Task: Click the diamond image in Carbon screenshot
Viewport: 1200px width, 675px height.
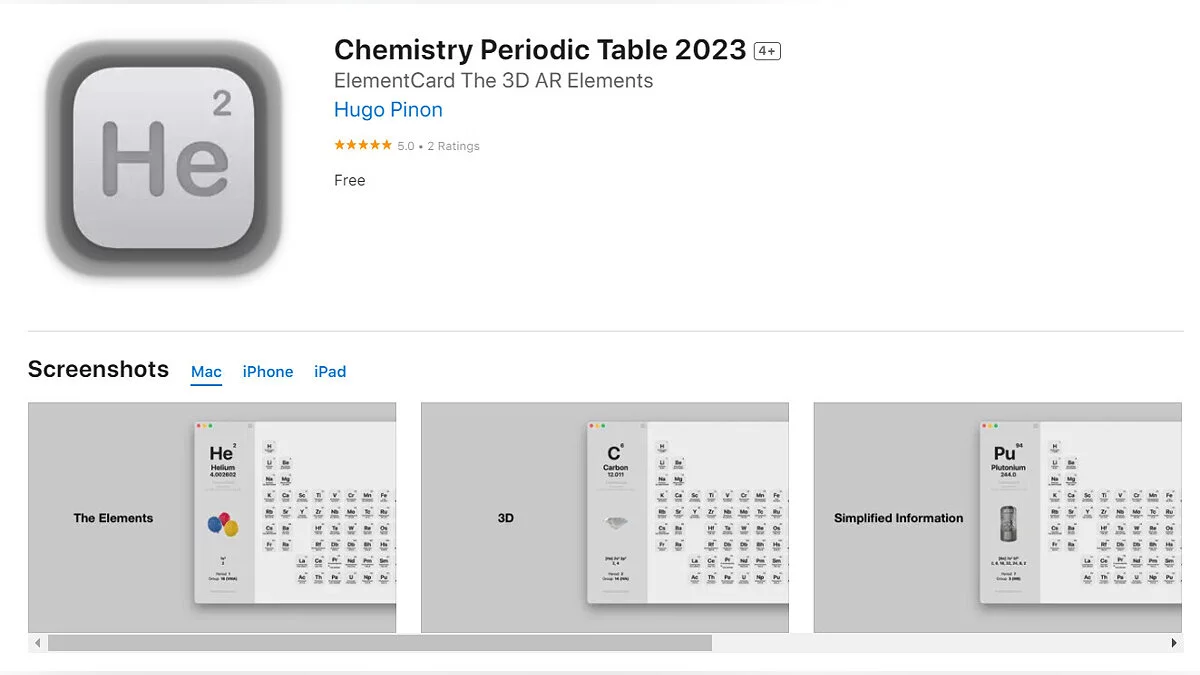Action: [x=615, y=522]
